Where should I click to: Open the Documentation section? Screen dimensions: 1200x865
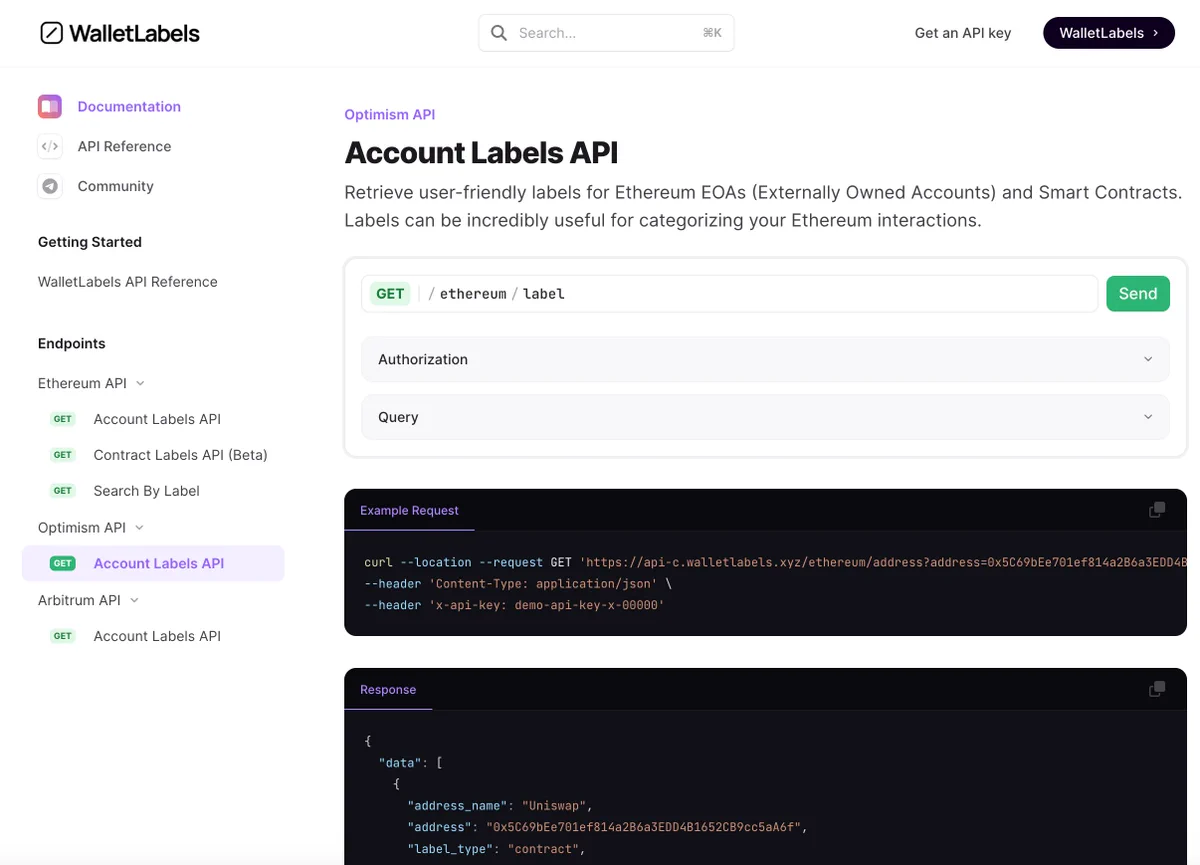pyautogui.click(x=129, y=106)
